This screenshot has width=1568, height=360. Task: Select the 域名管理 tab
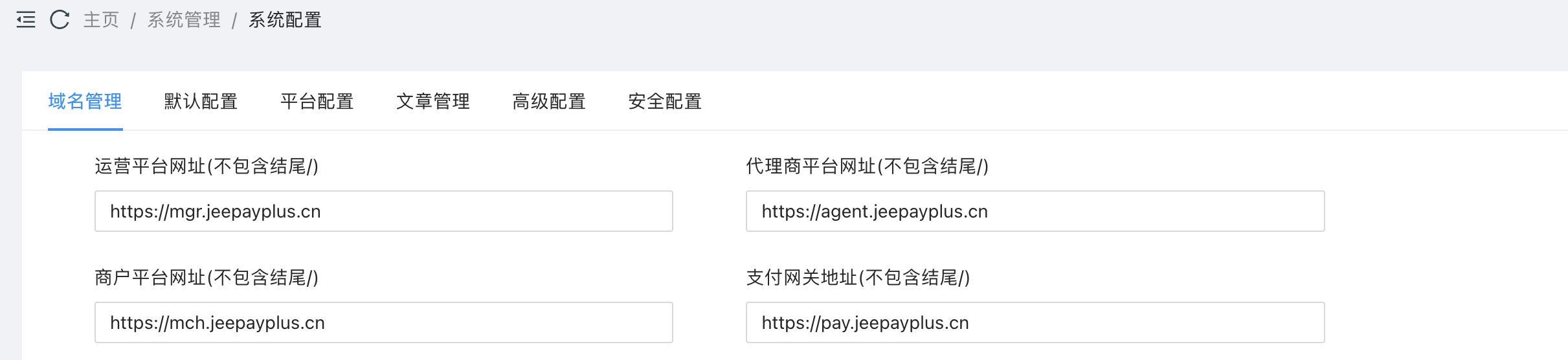tap(85, 102)
